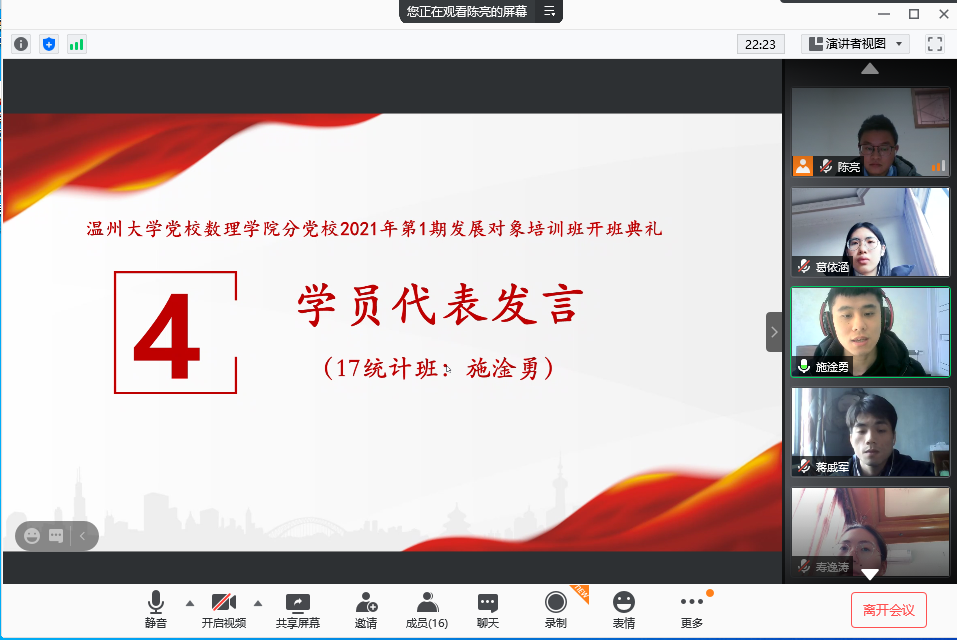This screenshot has width=957, height=640.
Task: Enter full screen mode
Action: [935, 44]
